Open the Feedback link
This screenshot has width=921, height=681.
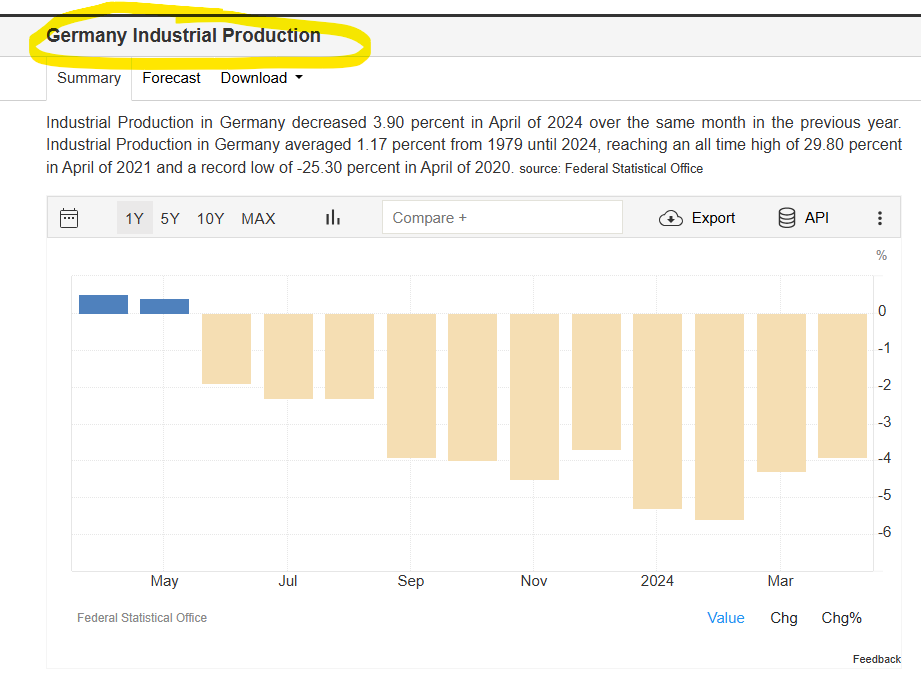click(876, 659)
